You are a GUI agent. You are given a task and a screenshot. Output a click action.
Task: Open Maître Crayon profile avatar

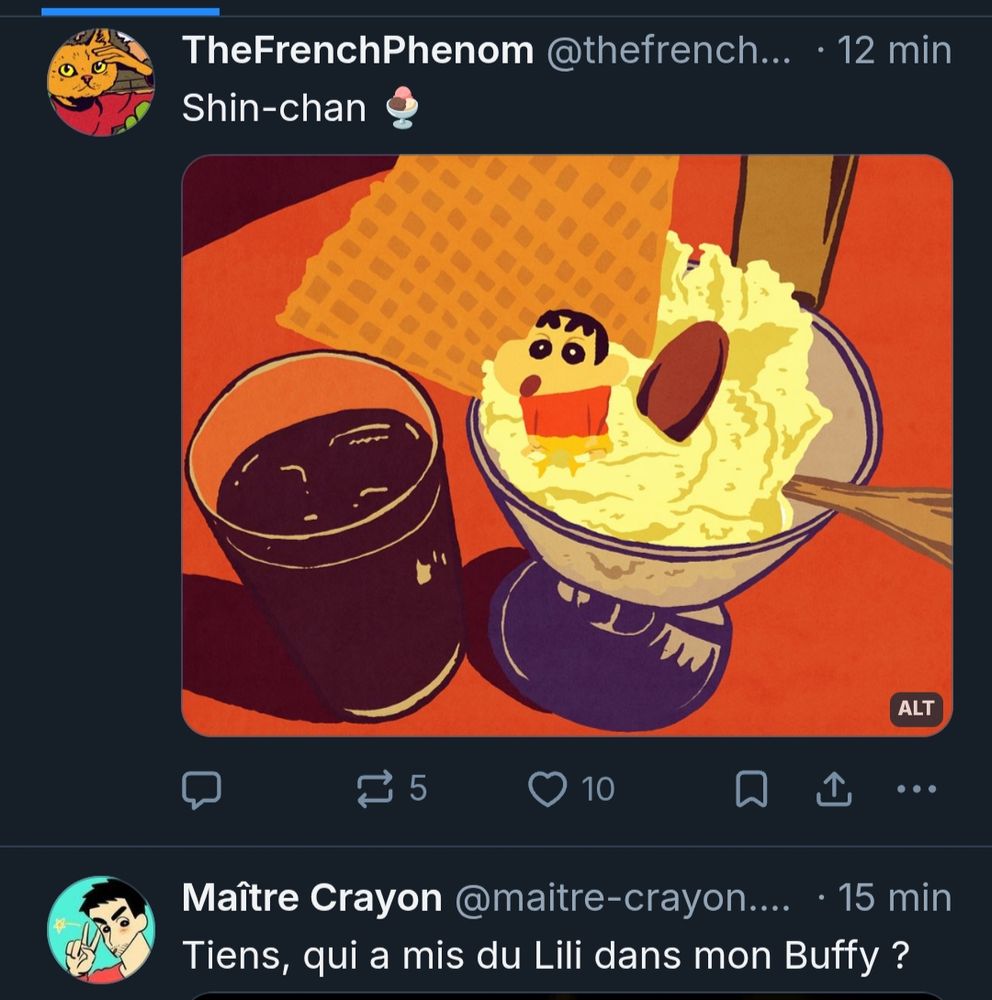[101, 929]
